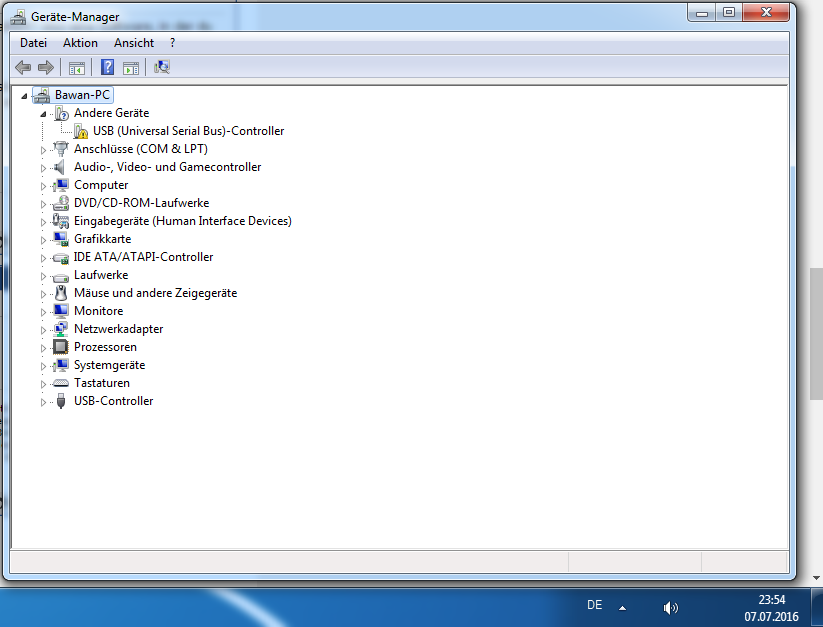Expand the USB-Controller category arrow
This screenshot has width=823, height=627.
[x=43, y=402]
